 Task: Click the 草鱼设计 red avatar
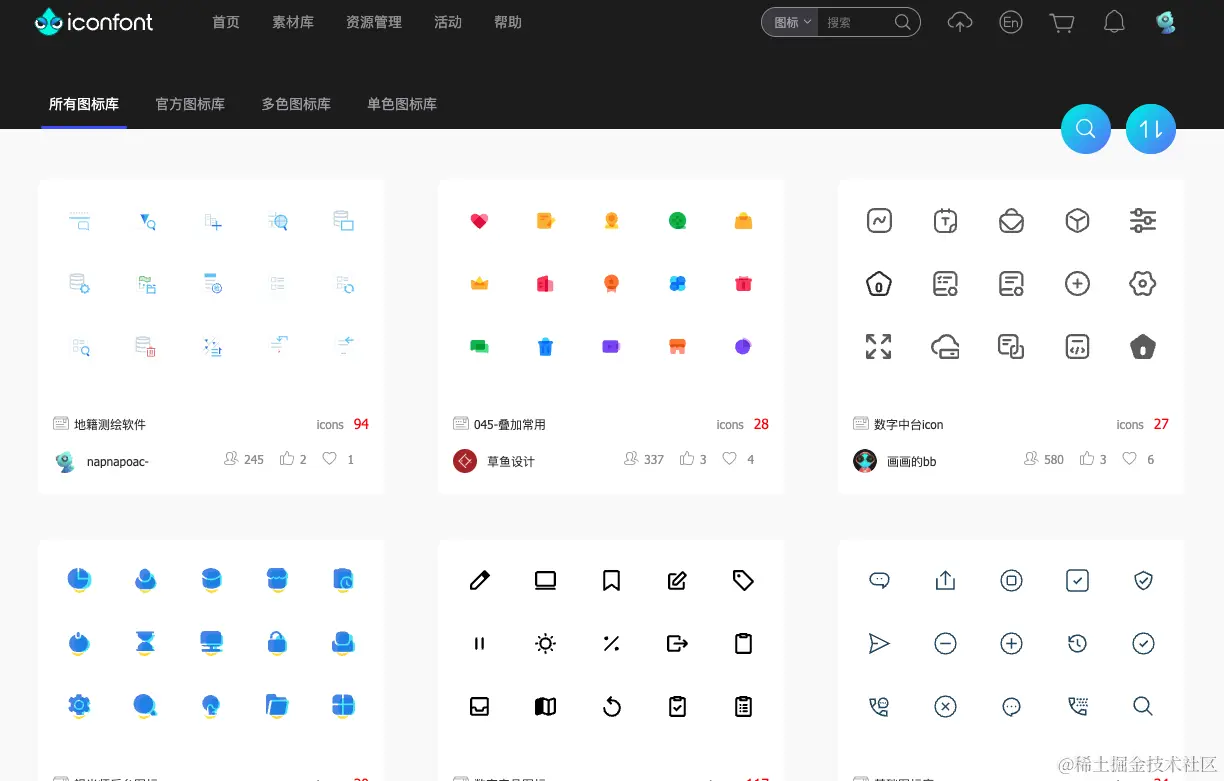coord(465,461)
